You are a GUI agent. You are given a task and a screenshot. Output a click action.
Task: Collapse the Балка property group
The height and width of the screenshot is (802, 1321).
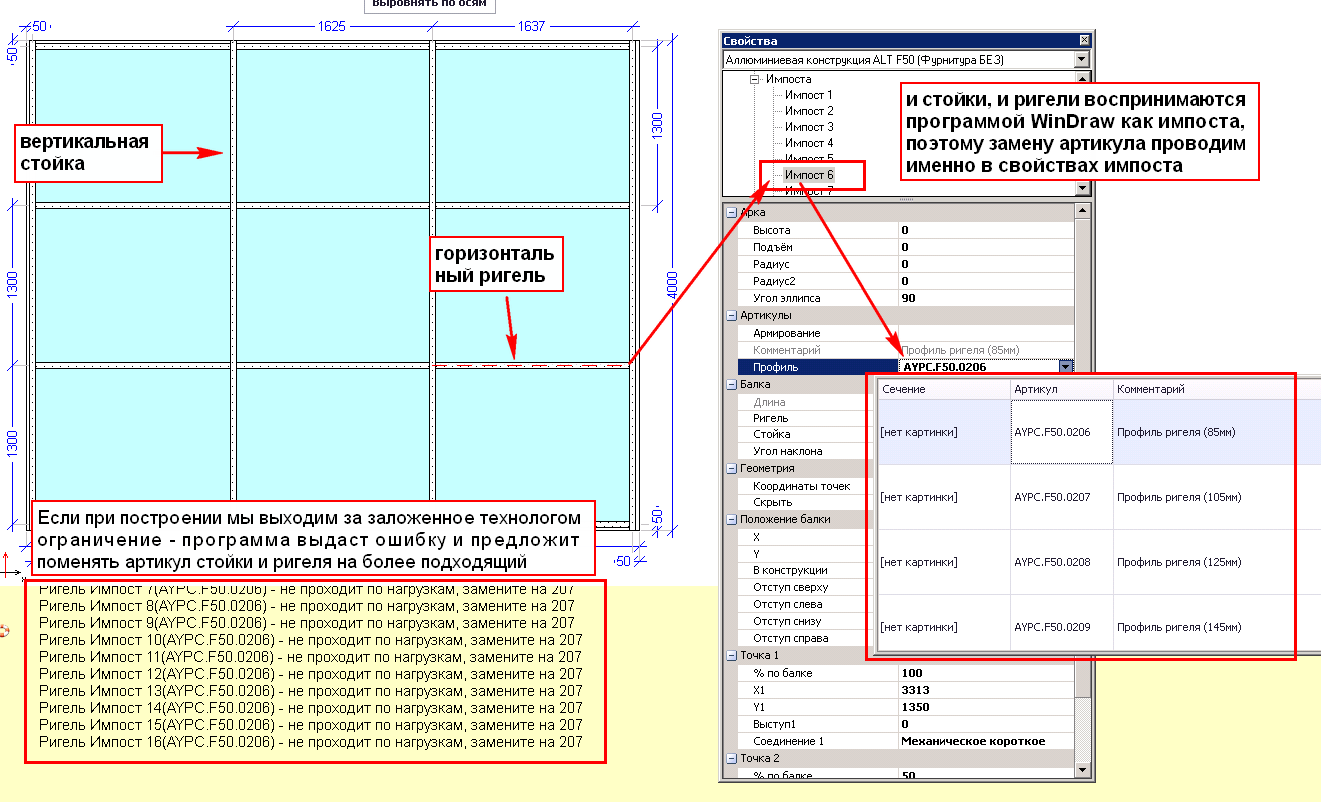click(731, 384)
